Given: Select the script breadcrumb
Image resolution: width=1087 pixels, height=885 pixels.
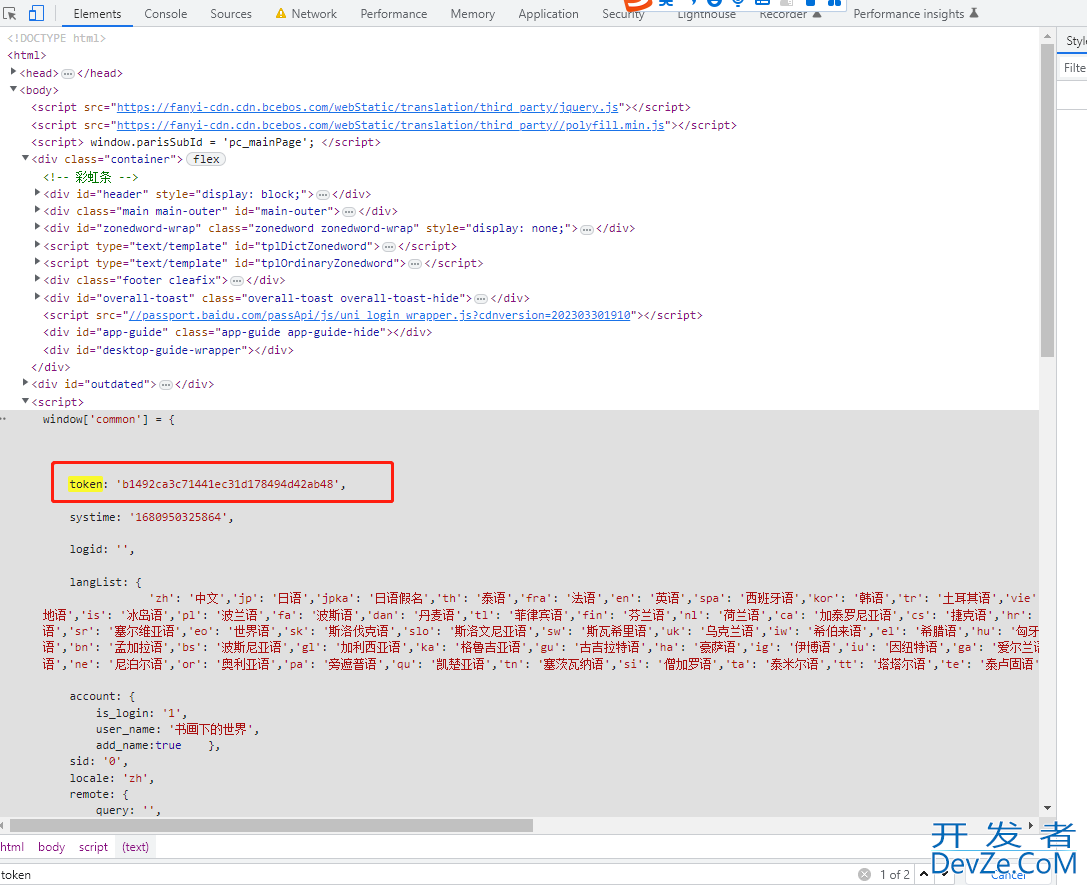Looking at the screenshot, I should click(x=93, y=847).
